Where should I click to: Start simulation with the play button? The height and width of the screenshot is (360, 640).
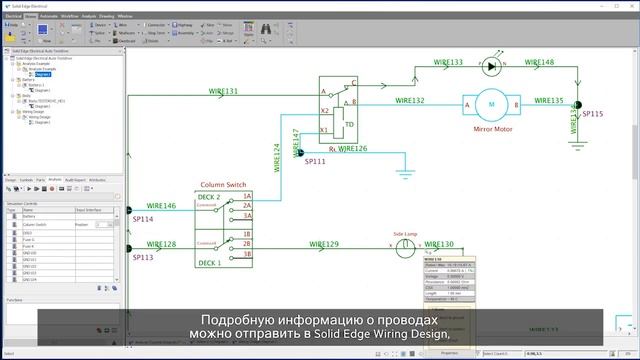point(29,189)
